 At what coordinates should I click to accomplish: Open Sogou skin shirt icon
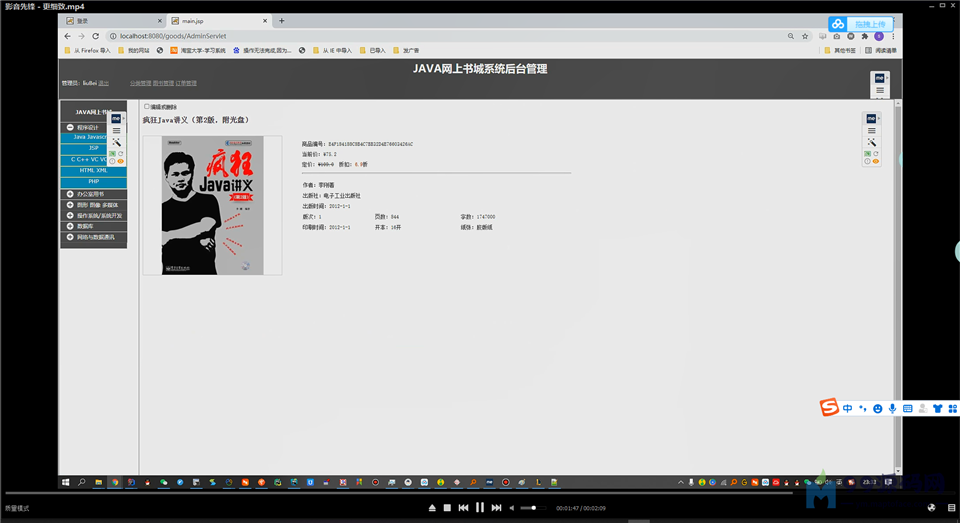pos(937,408)
